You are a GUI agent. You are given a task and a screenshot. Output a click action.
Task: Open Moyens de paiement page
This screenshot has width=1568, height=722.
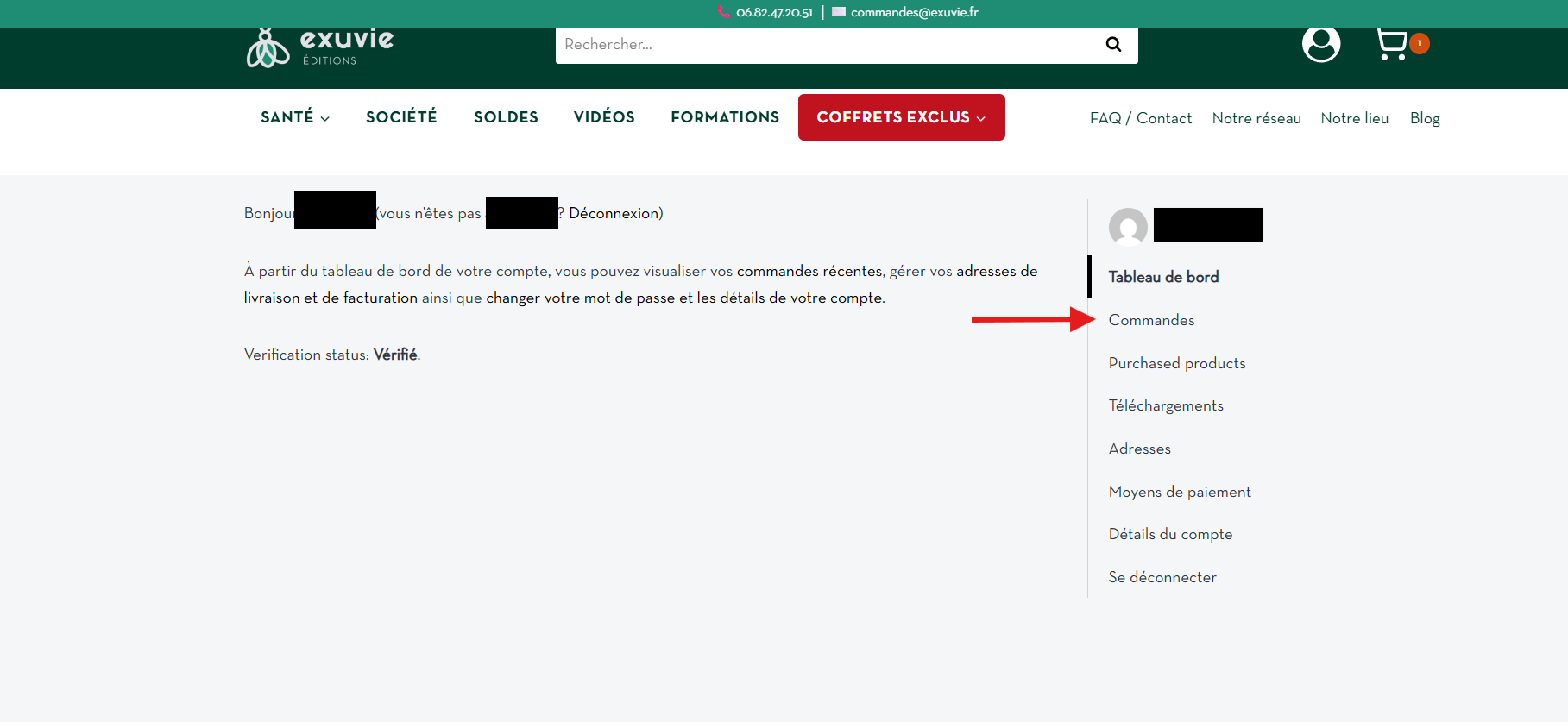(1180, 492)
